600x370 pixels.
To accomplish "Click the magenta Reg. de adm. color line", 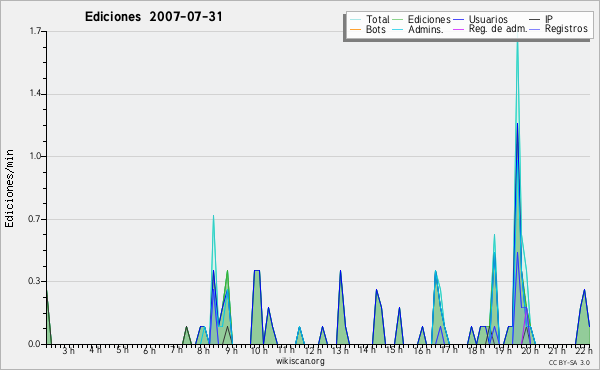I will point(458,29).
